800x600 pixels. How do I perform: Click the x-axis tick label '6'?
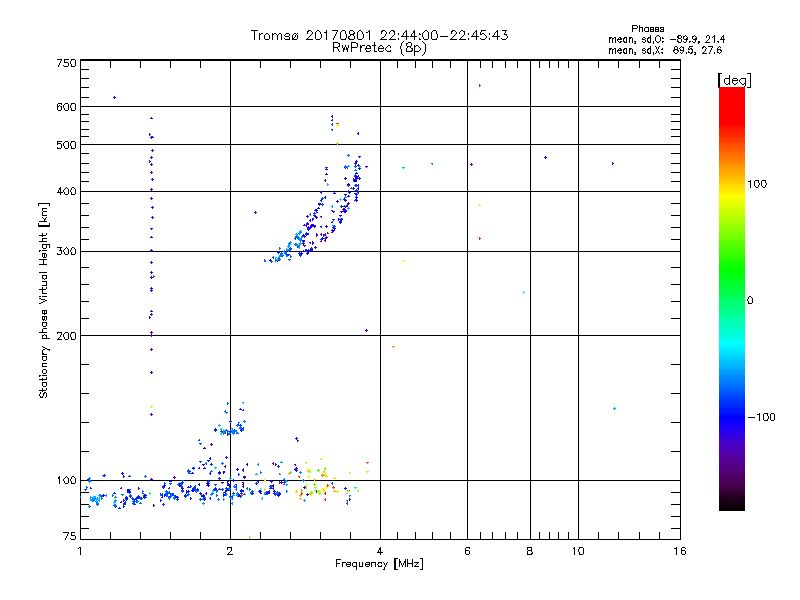pos(467,551)
